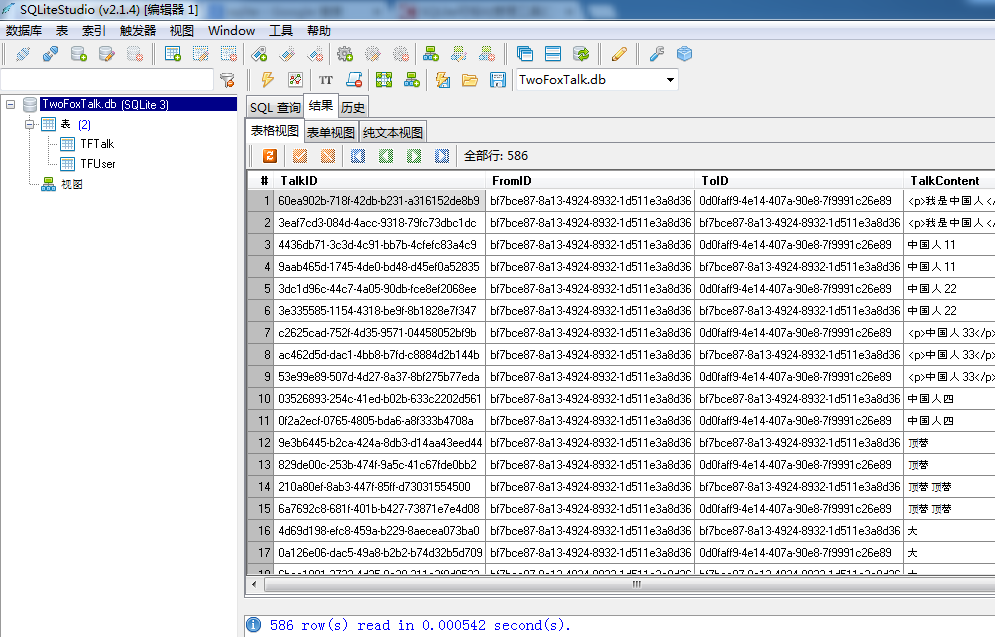Click the Execute and save lightning-disk icon
The image size is (995, 637).
(442, 80)
